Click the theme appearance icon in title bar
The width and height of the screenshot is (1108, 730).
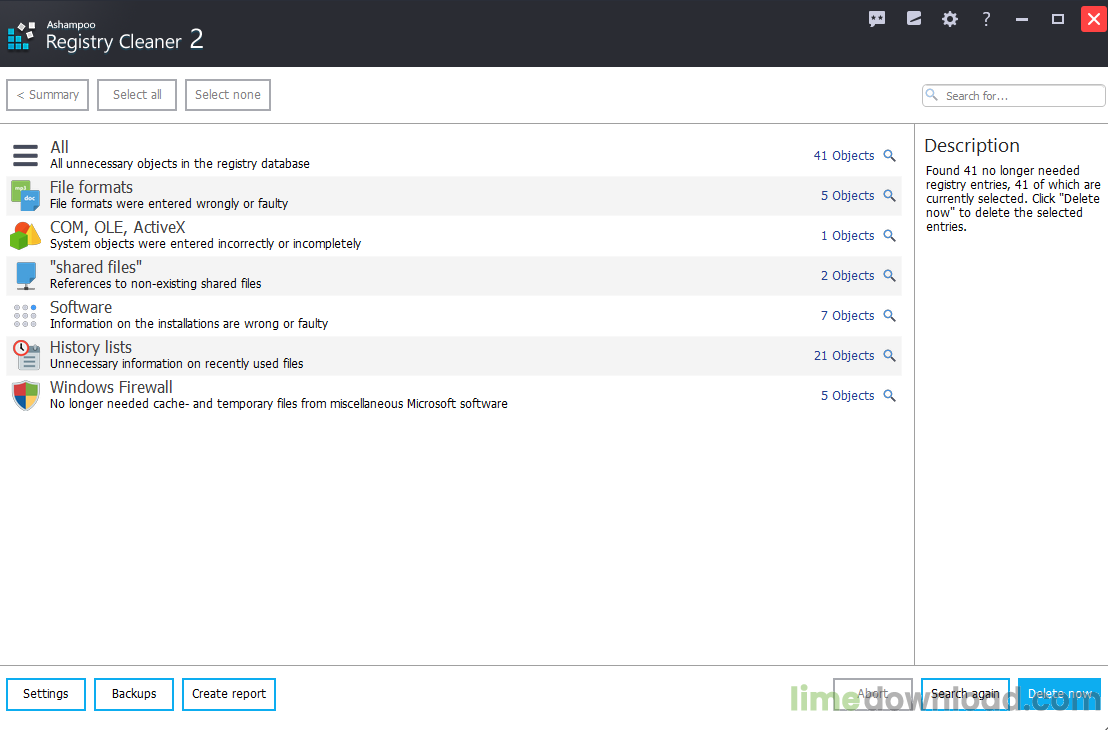[913, 18]
